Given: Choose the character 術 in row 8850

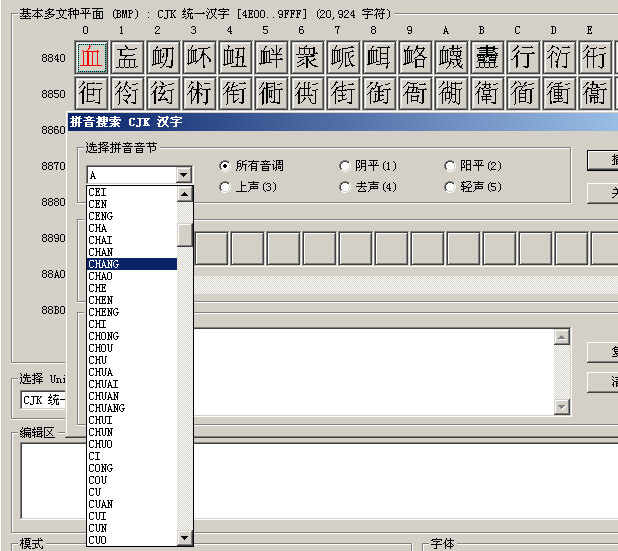Looking at the screenshot, I should 199,94.
